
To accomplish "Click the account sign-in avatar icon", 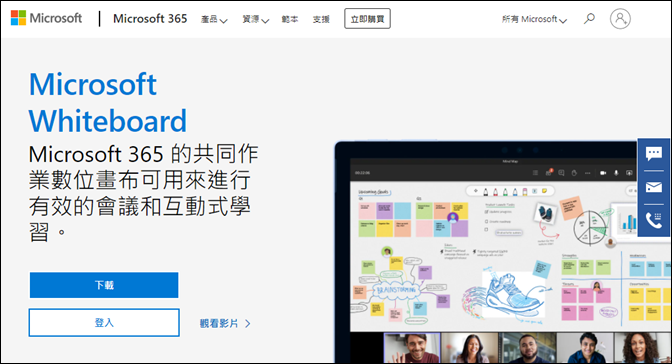I will pyautogui.click(x=620, y=19).
